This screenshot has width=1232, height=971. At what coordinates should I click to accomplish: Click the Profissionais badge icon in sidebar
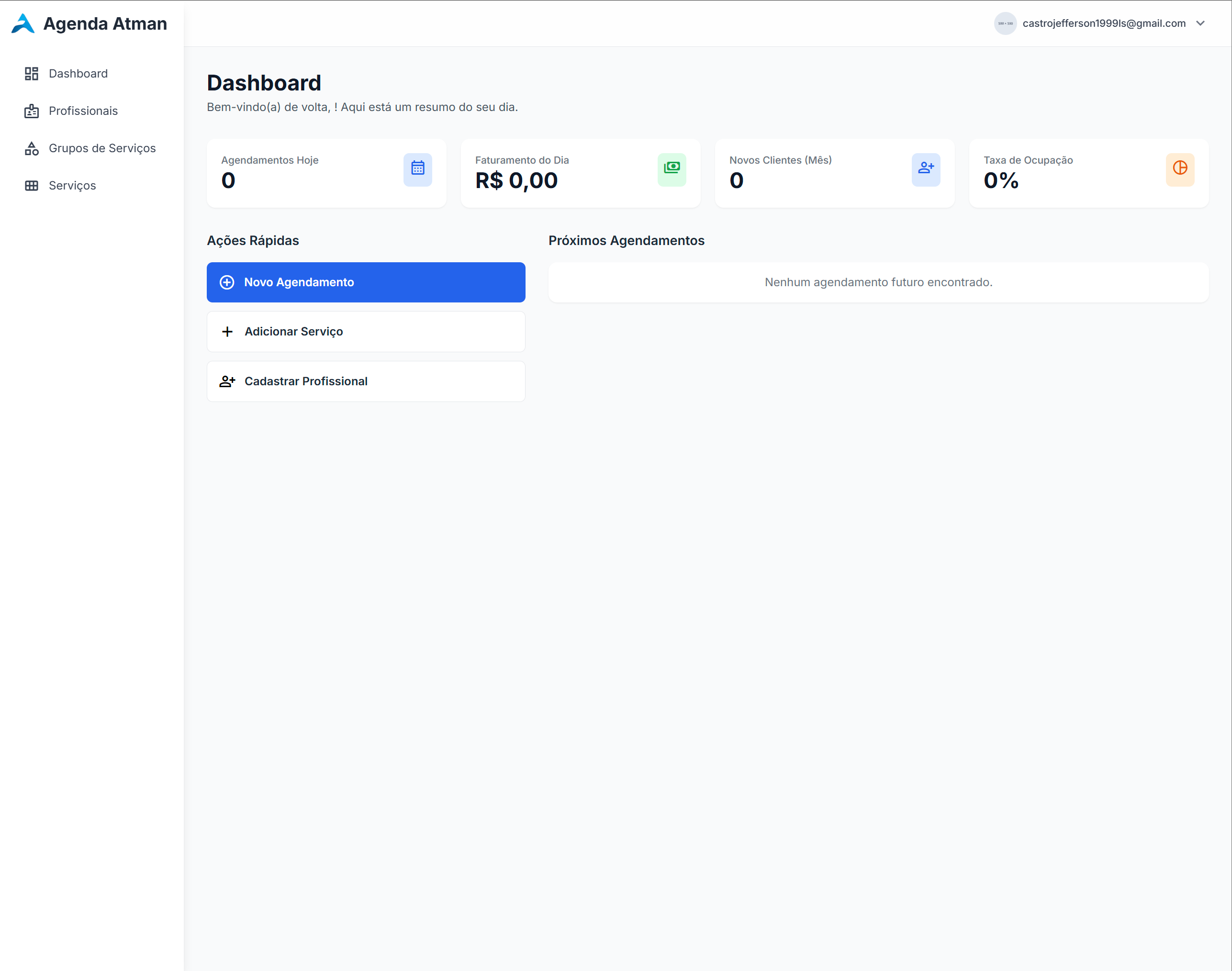pyautogui.click(x=31, y=111)
